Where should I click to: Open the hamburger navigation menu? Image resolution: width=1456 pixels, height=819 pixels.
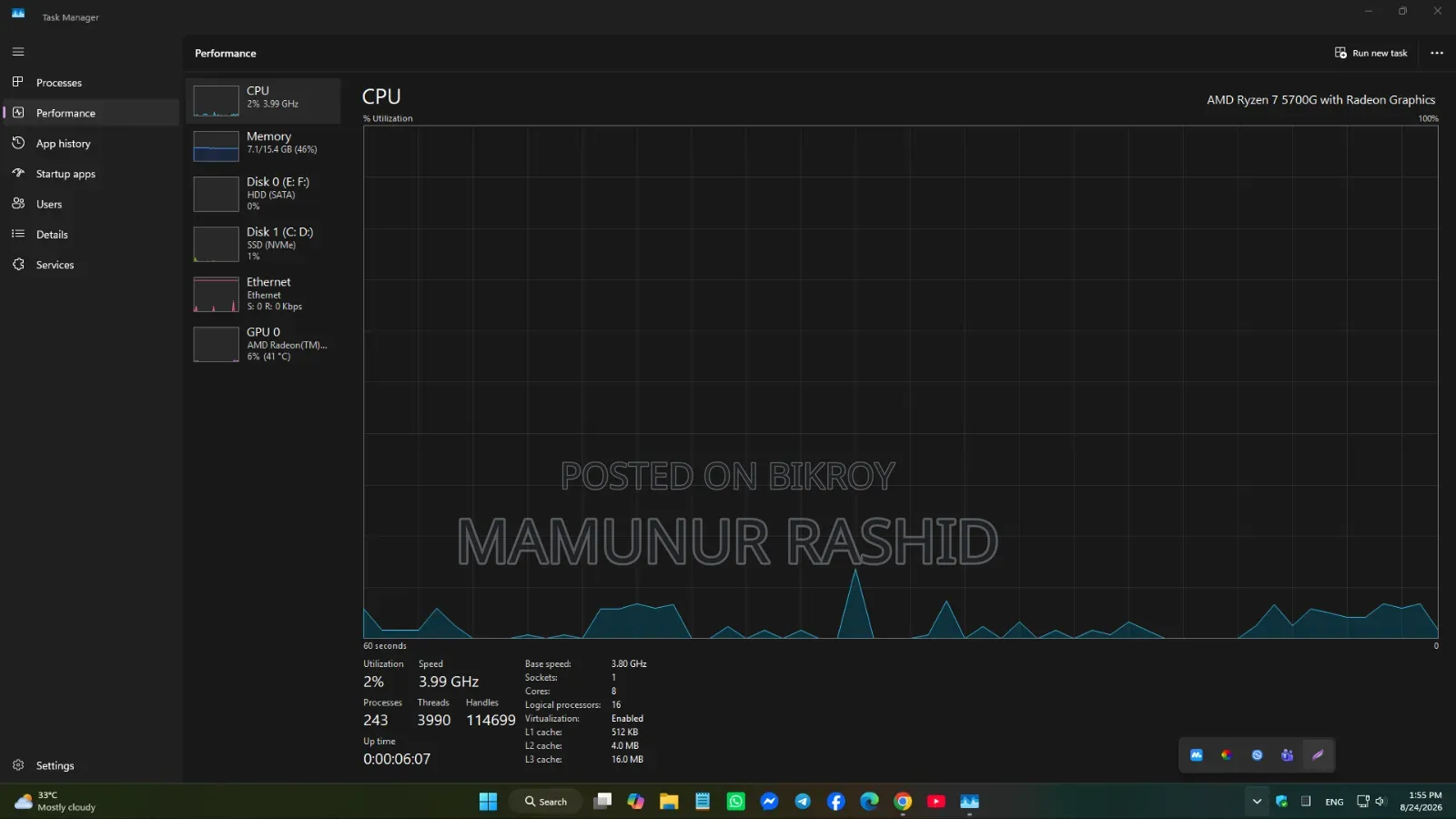18,52
